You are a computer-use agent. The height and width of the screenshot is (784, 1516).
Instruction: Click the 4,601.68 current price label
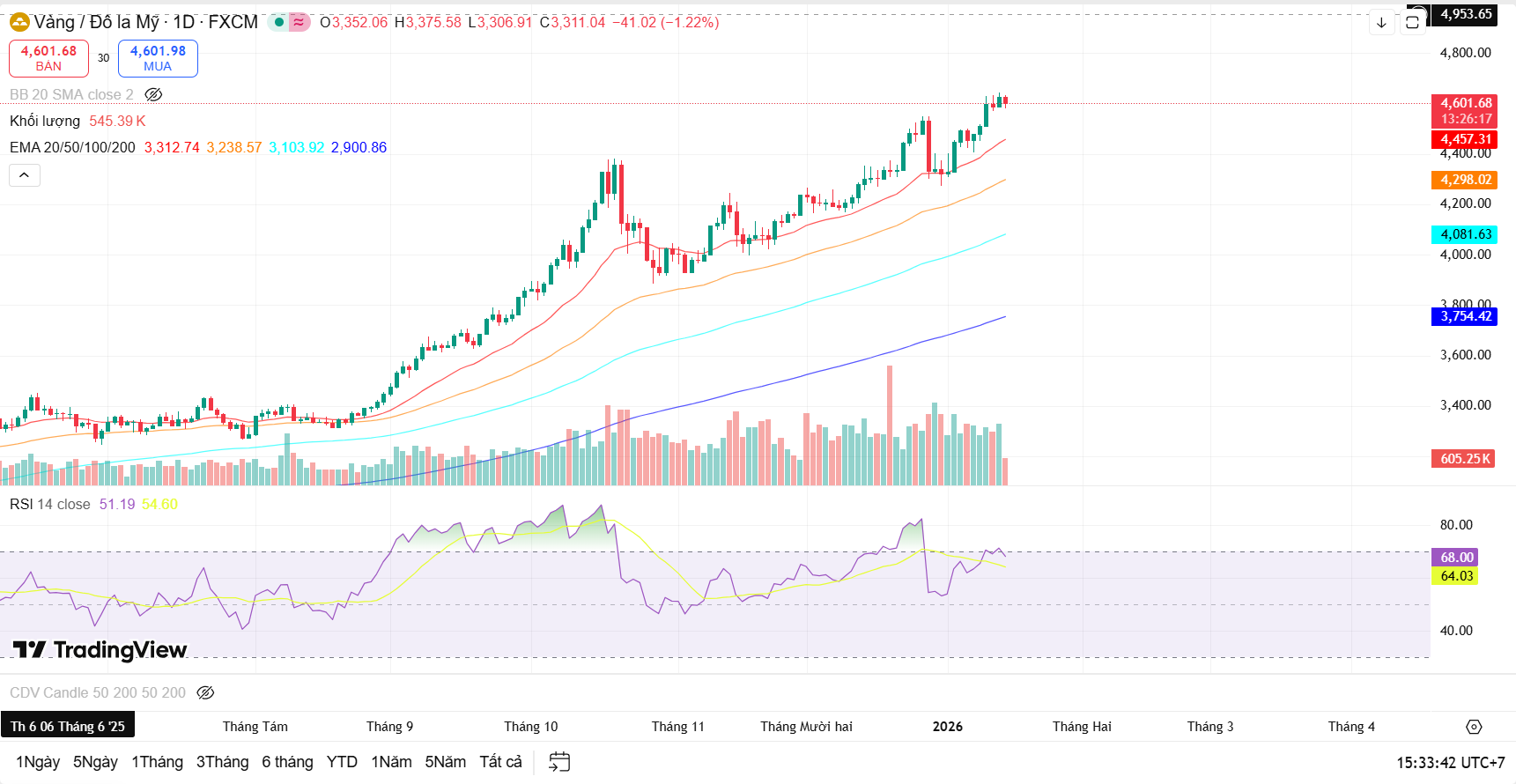[1466, 103]
